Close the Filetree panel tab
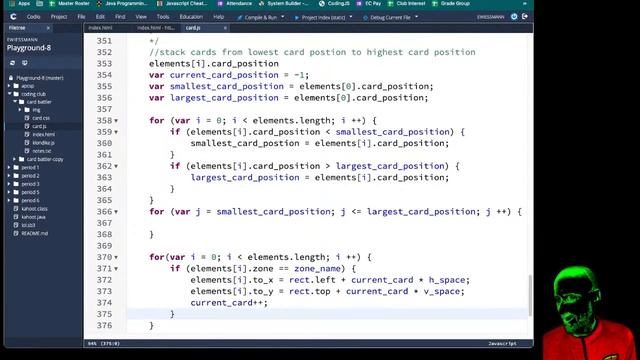This screenshot has height=360, width=640. point(48,28)
